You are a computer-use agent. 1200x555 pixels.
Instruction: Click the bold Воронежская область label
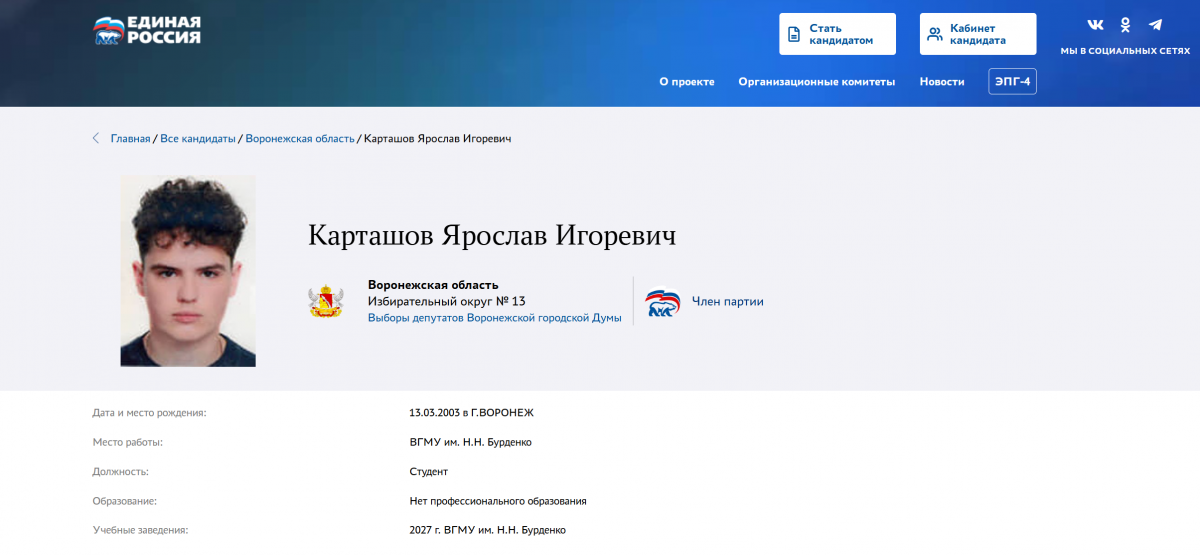pos(433,285)
